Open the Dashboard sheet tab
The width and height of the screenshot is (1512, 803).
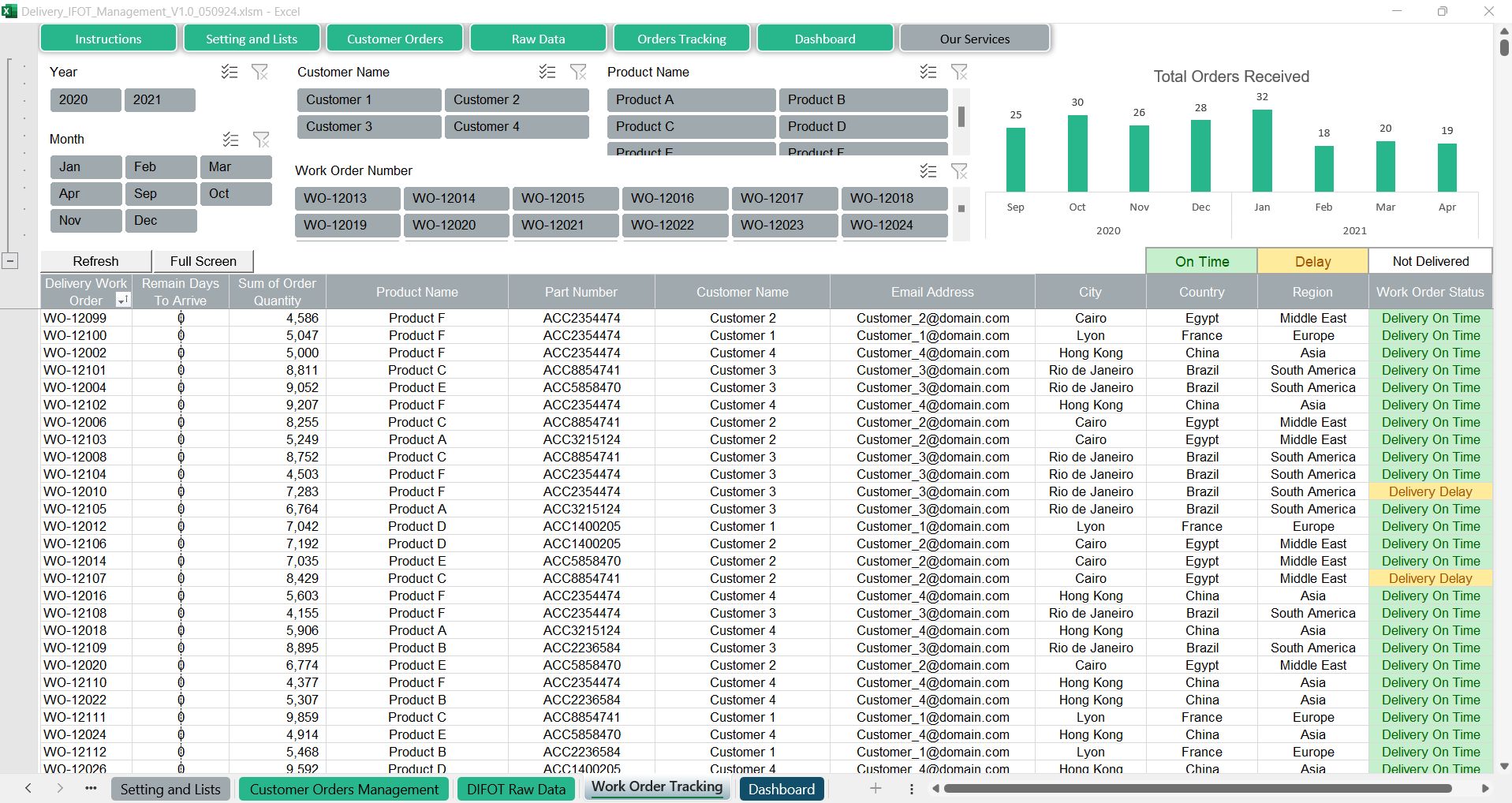click(x=781, y=790)
